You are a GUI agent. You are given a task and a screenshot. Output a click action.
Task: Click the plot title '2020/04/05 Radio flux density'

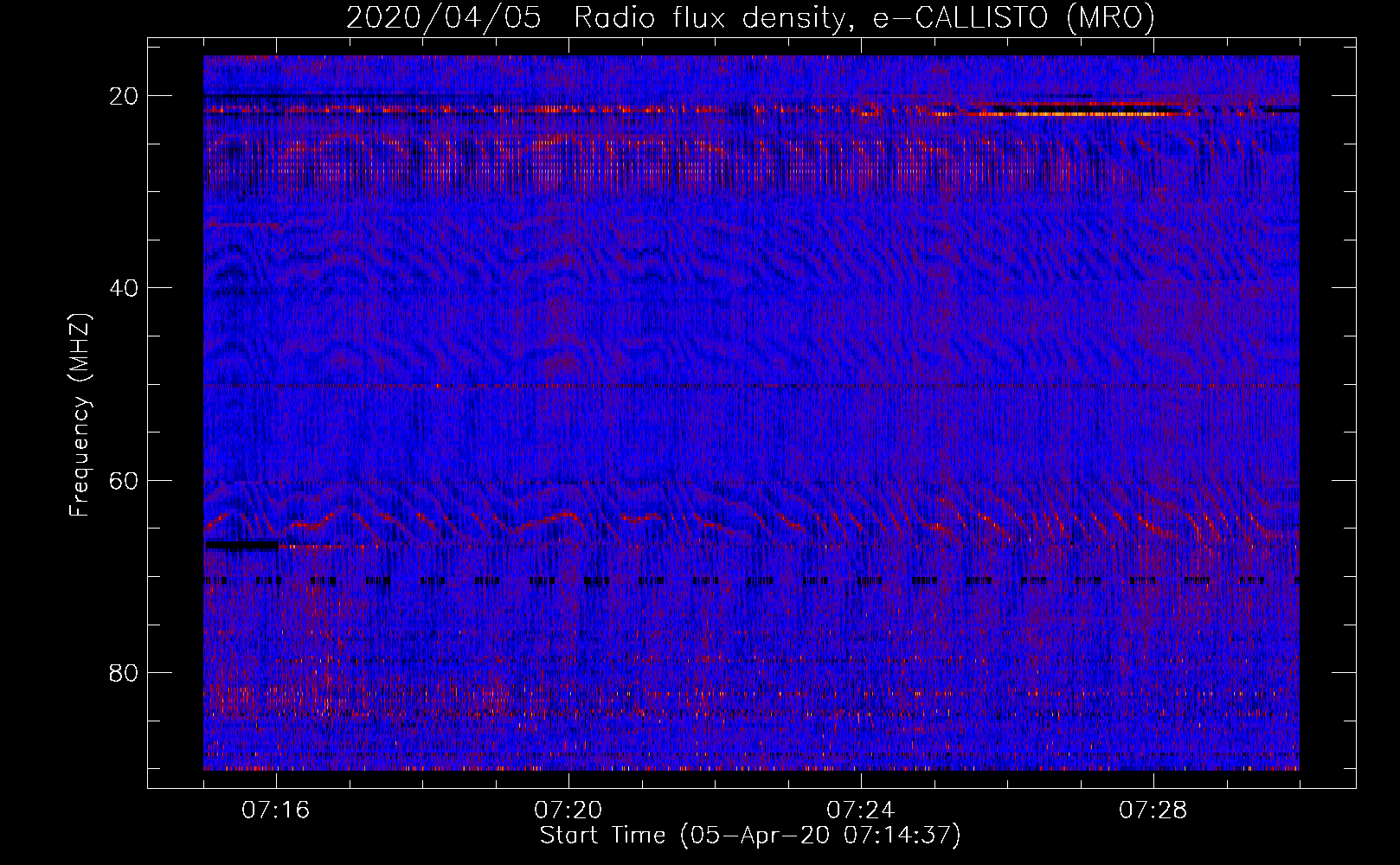pos(750,17)
